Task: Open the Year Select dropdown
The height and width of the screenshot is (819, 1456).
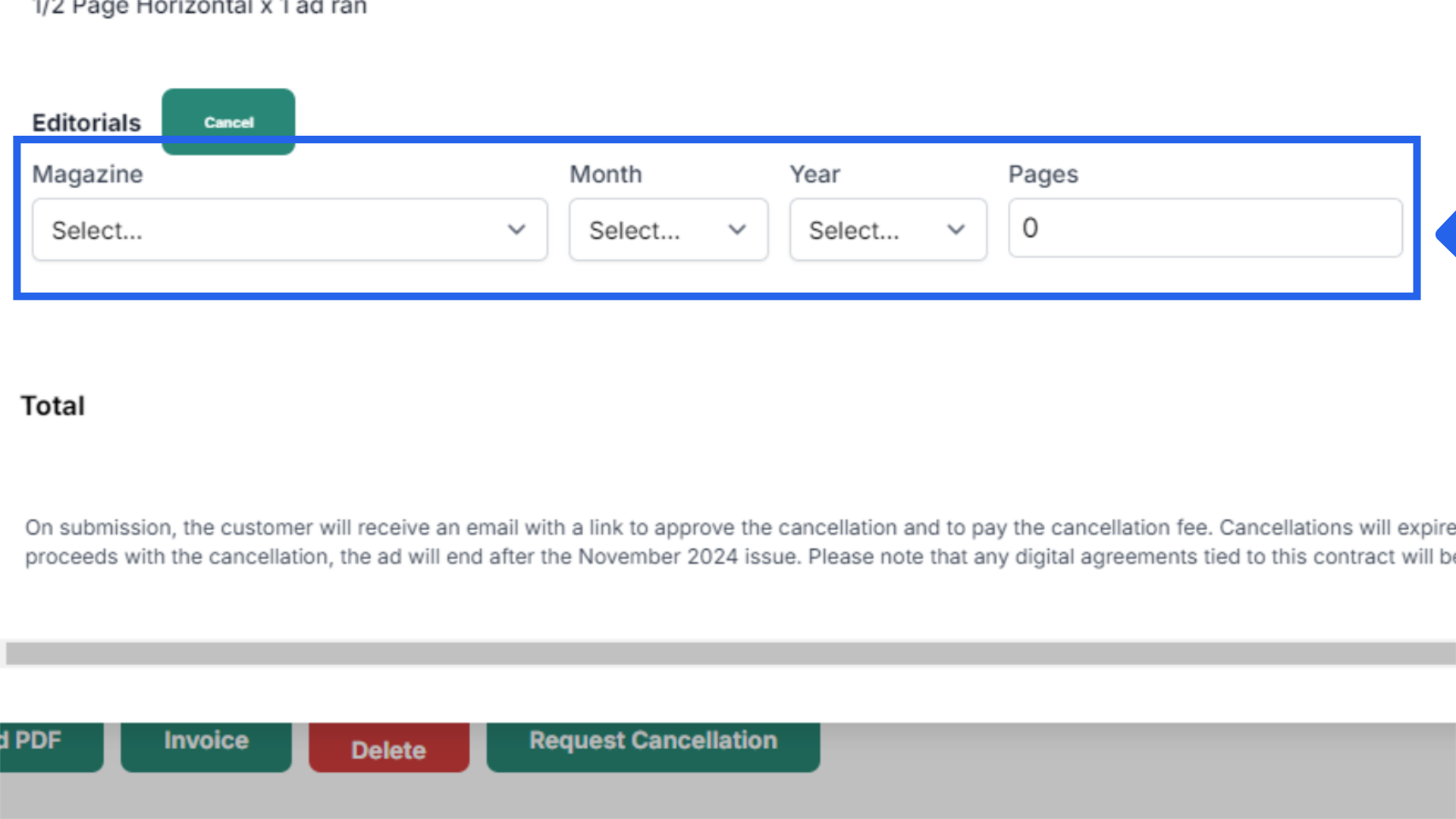Action: [x=888, y=230]
